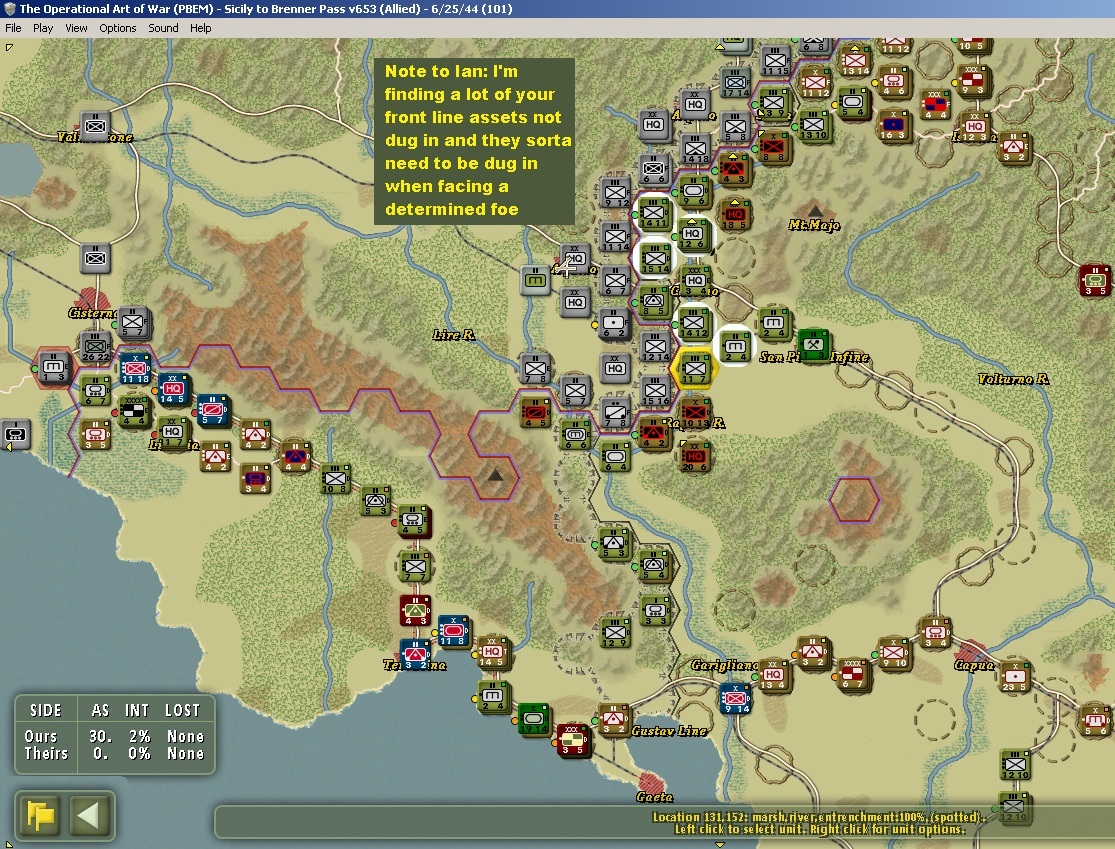Click the 'Ours 30.' row in side panel
1115x849 pixels.
(x=114, y=736)
